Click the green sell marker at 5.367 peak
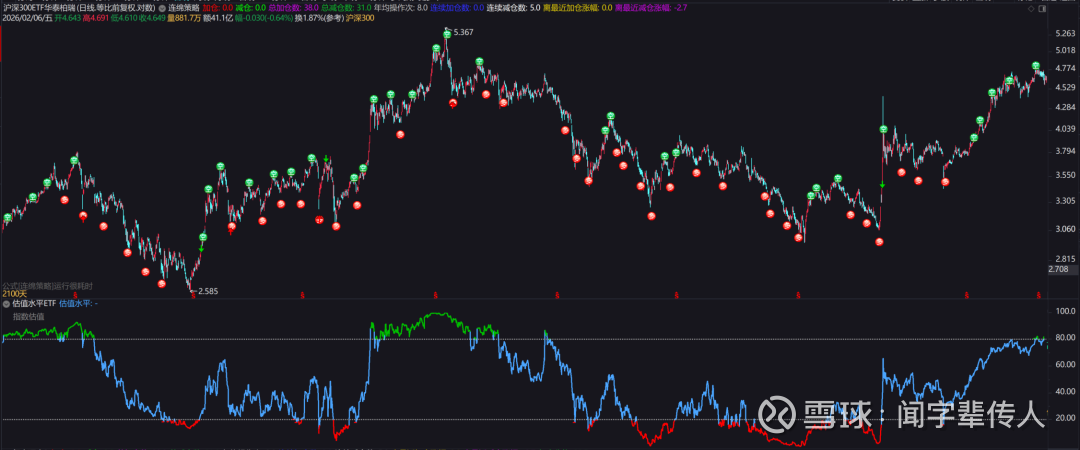1080x450 pixels. (447, 33)
